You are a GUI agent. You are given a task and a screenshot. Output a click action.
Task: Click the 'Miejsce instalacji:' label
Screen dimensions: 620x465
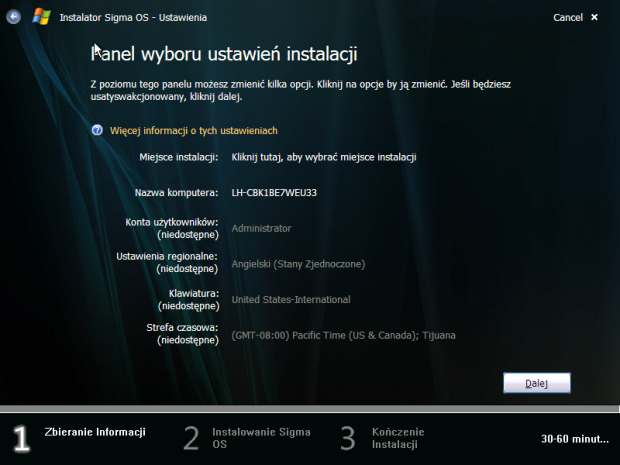click(179, 157)
